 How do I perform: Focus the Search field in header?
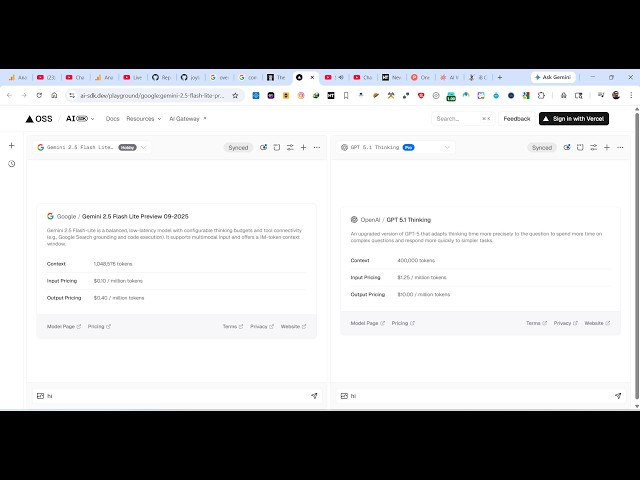pos(463,119)
